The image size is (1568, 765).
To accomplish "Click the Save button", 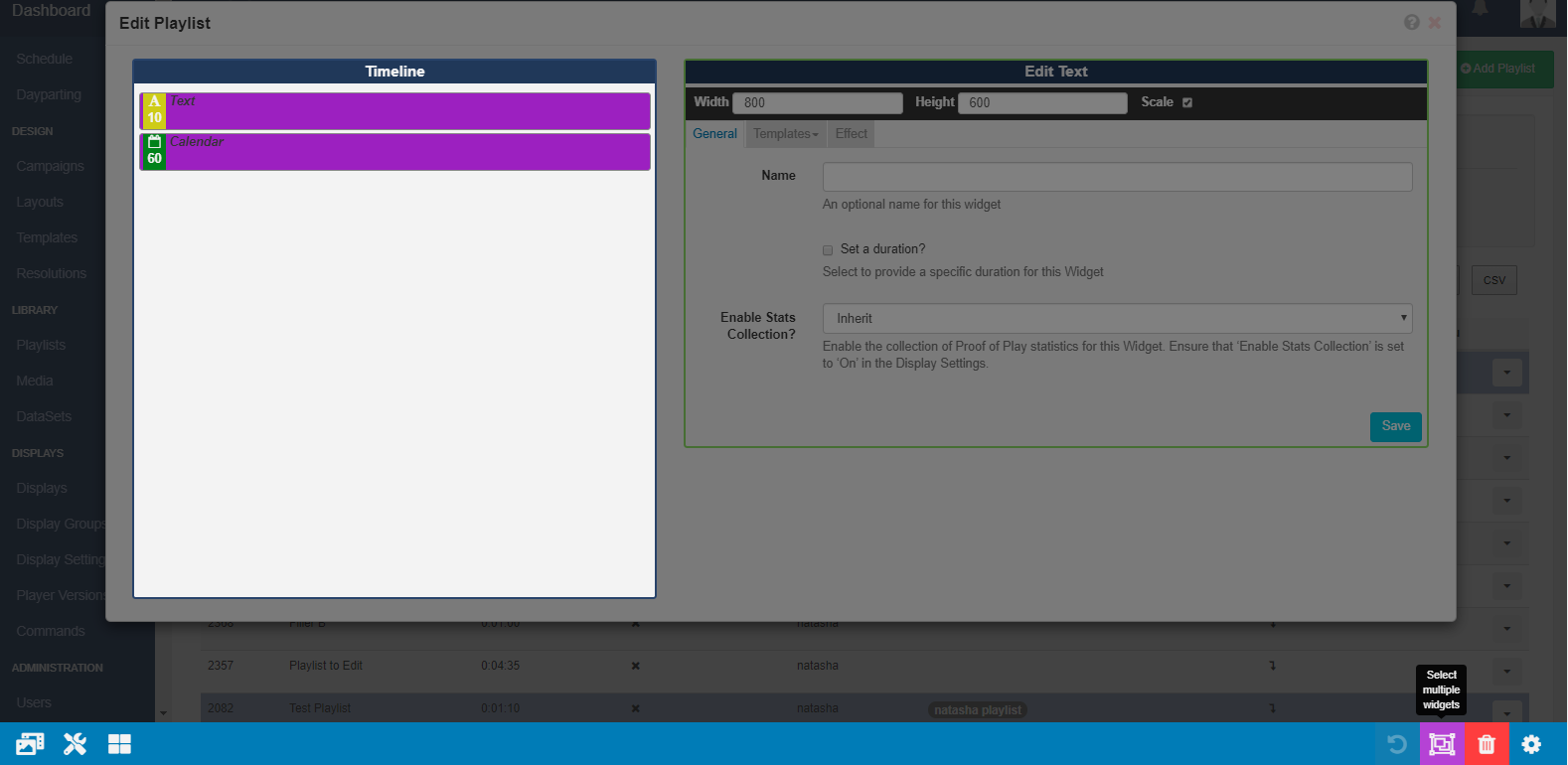I will pos(1395,426).
